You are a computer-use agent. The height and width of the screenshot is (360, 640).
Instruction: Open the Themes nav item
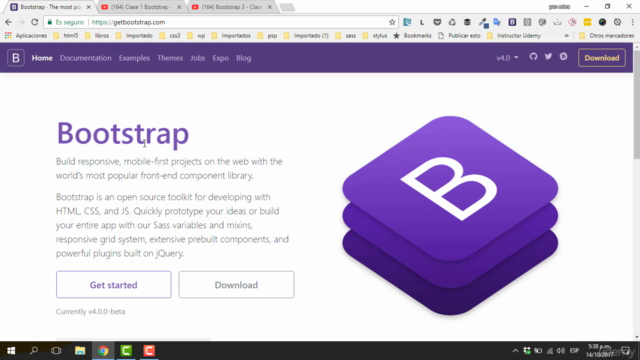pos(170,58)
